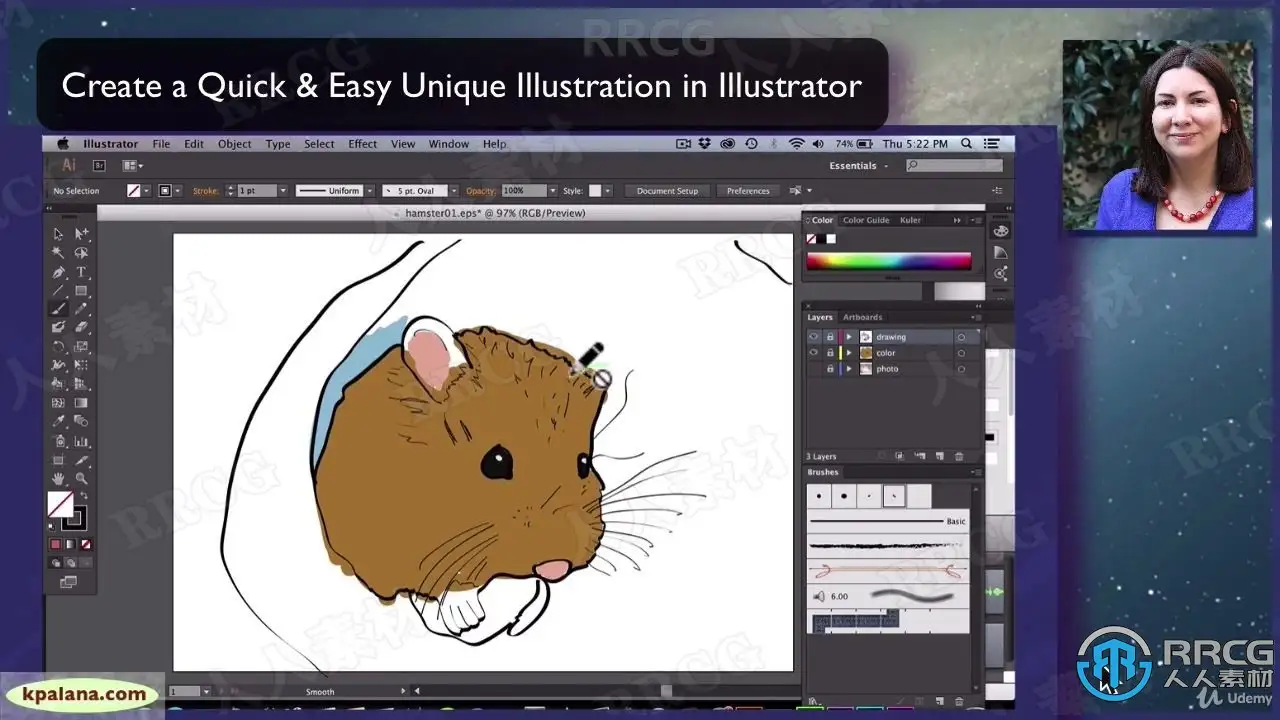Activate the Hand tool
The image size is (1280, 720).
click(x=59, y=479)
